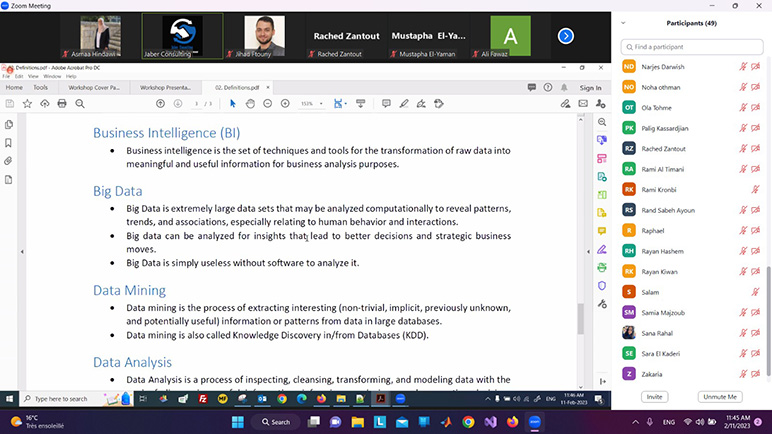This screenshot has height=434, width=772.
Task: Select the arrow Selection tool
Action: [x=233, y=103]
